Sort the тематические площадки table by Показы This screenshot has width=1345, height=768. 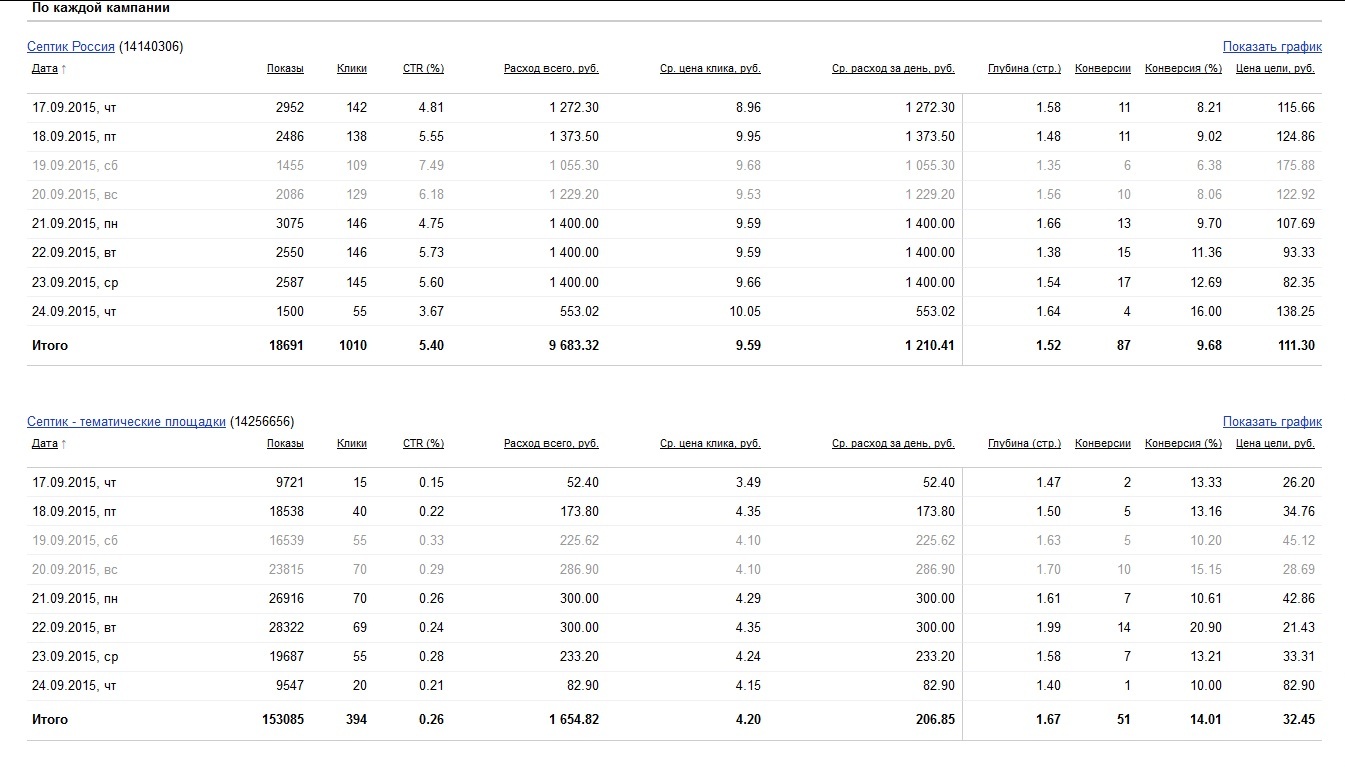tap(285, 443)
